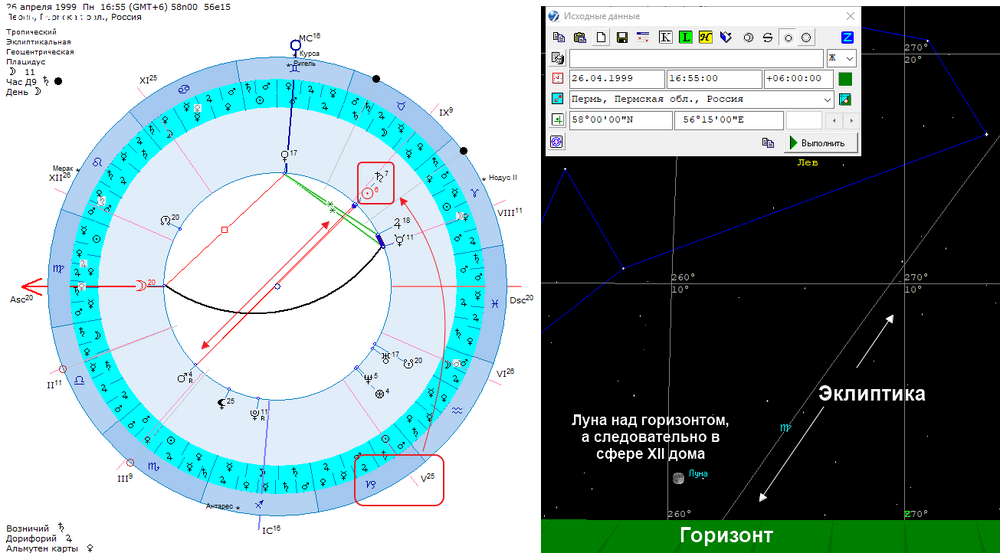Click the white K button icon
The height and width of the screenshot is (553, 1000).
pos(665,37)
